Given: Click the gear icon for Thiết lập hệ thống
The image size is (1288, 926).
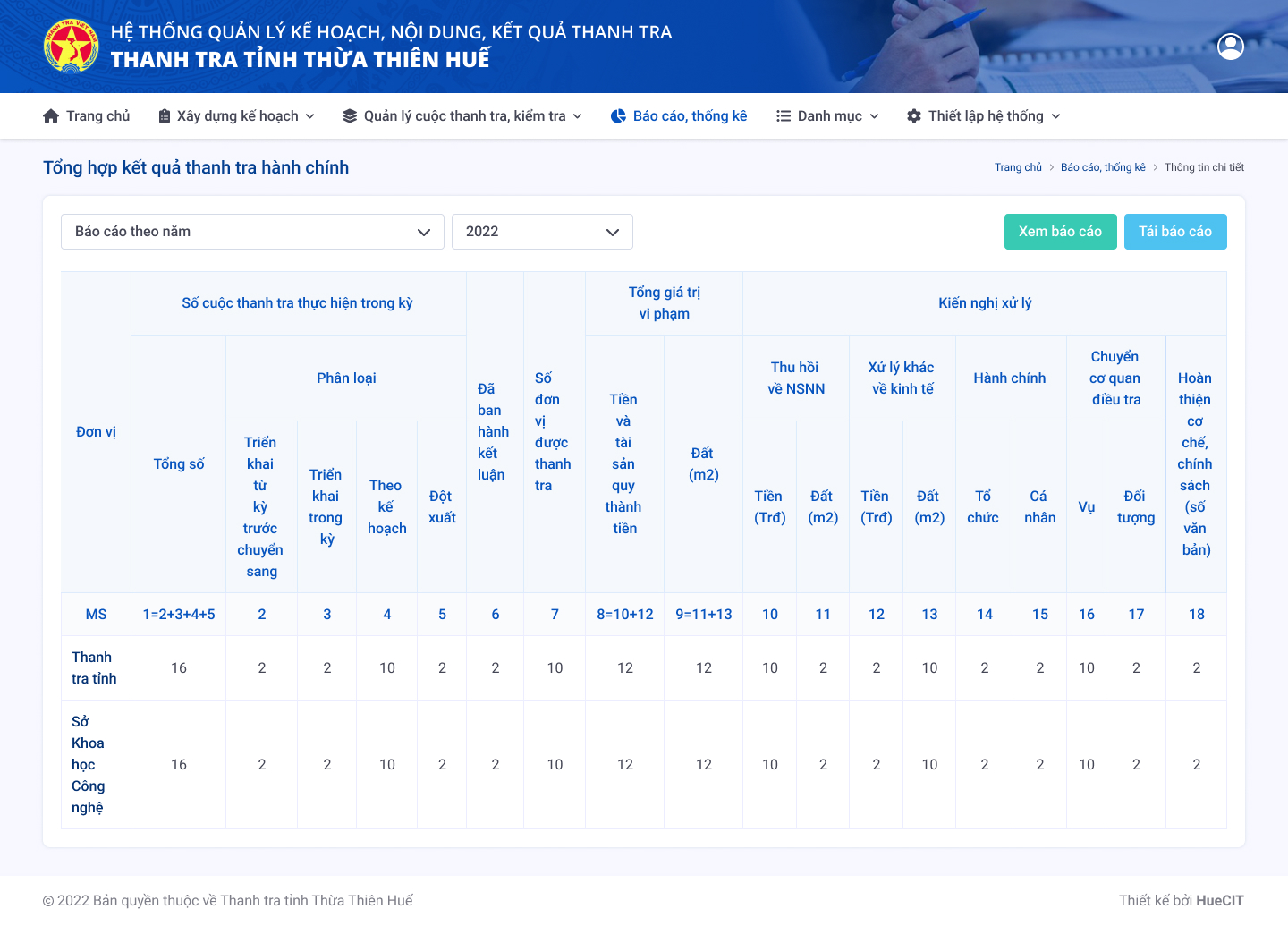Looking at the screenshot, I should click(914, 116).
